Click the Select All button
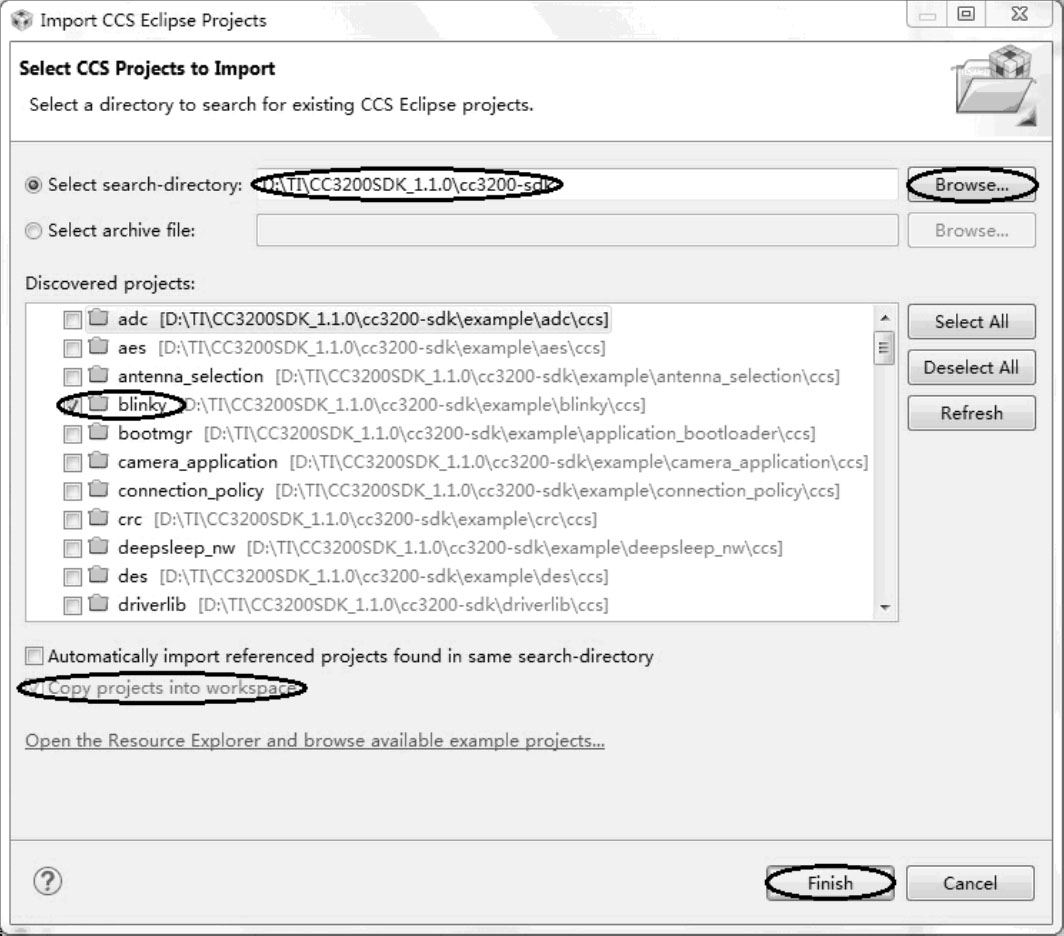Screen dimensions: 1064x936 [x=972, y=322]
